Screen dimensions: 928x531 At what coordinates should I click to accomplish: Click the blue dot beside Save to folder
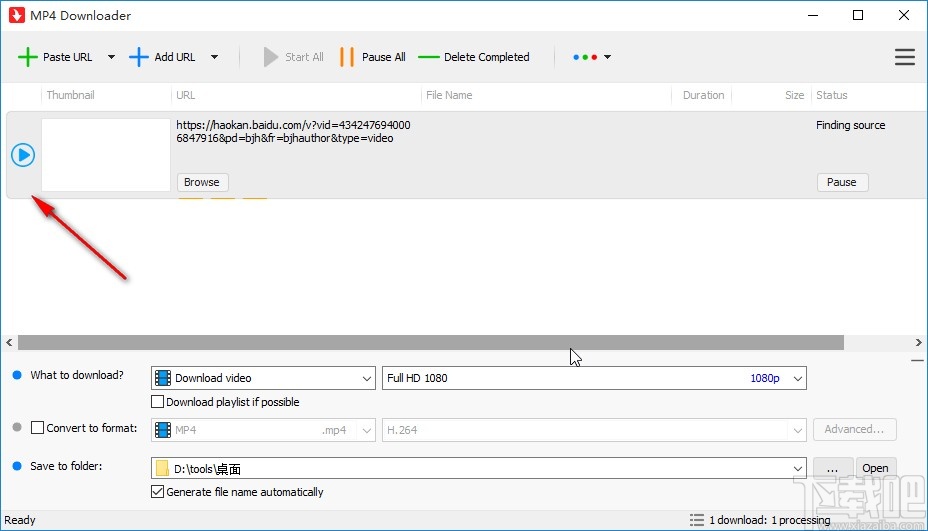(17, 466)
